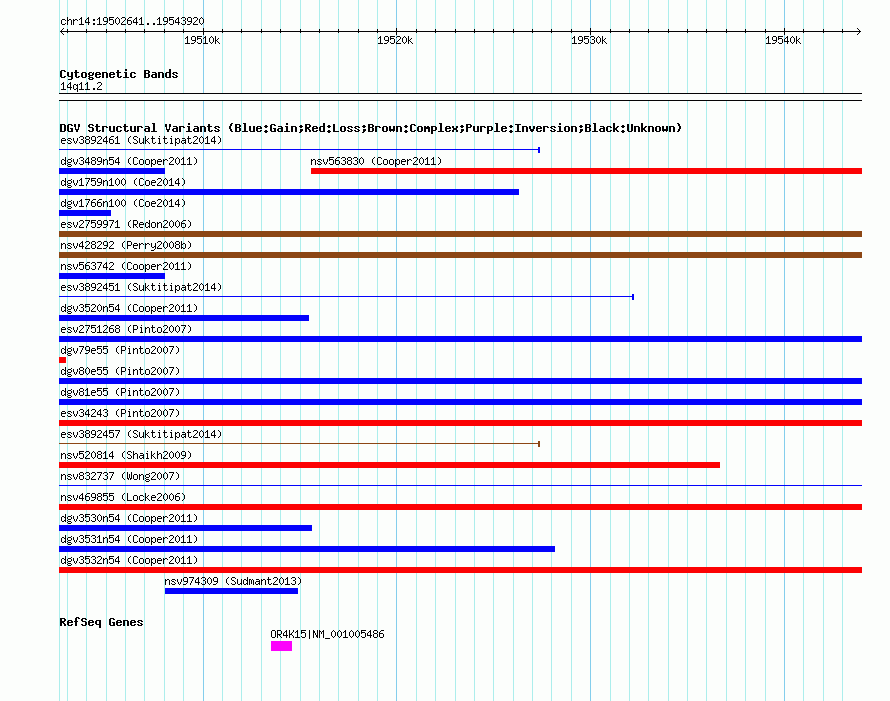This screenshot has height=701, width=890.
Task: Open the nsv563742 (Cooper2011) label
Action: 126,266
